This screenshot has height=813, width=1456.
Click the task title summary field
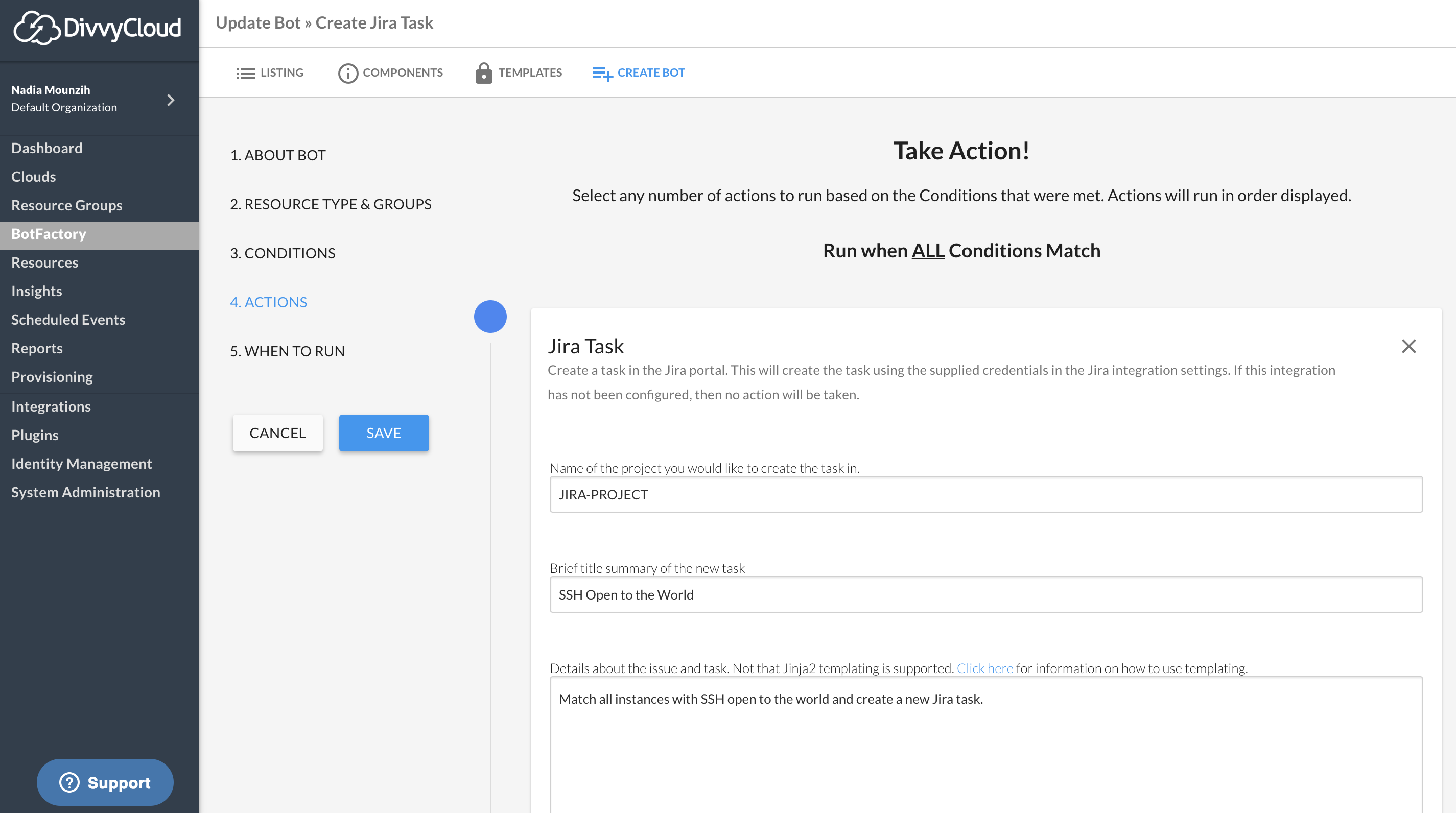(986, 594)
